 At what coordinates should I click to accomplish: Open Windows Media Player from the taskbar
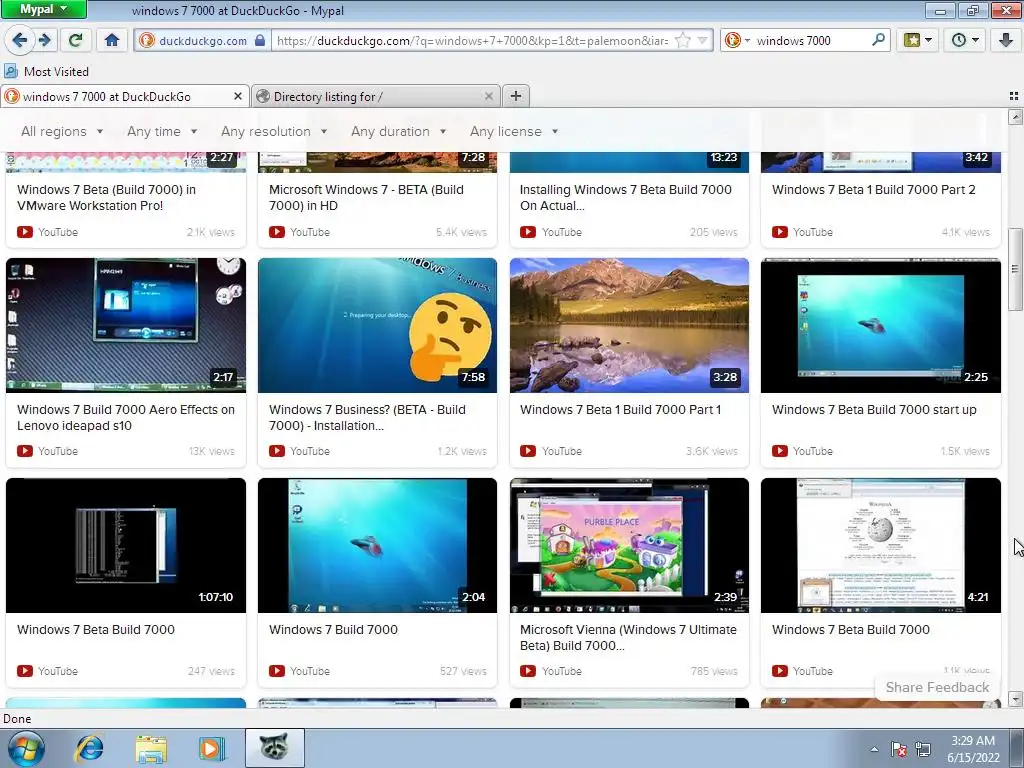tap(212, 748)
